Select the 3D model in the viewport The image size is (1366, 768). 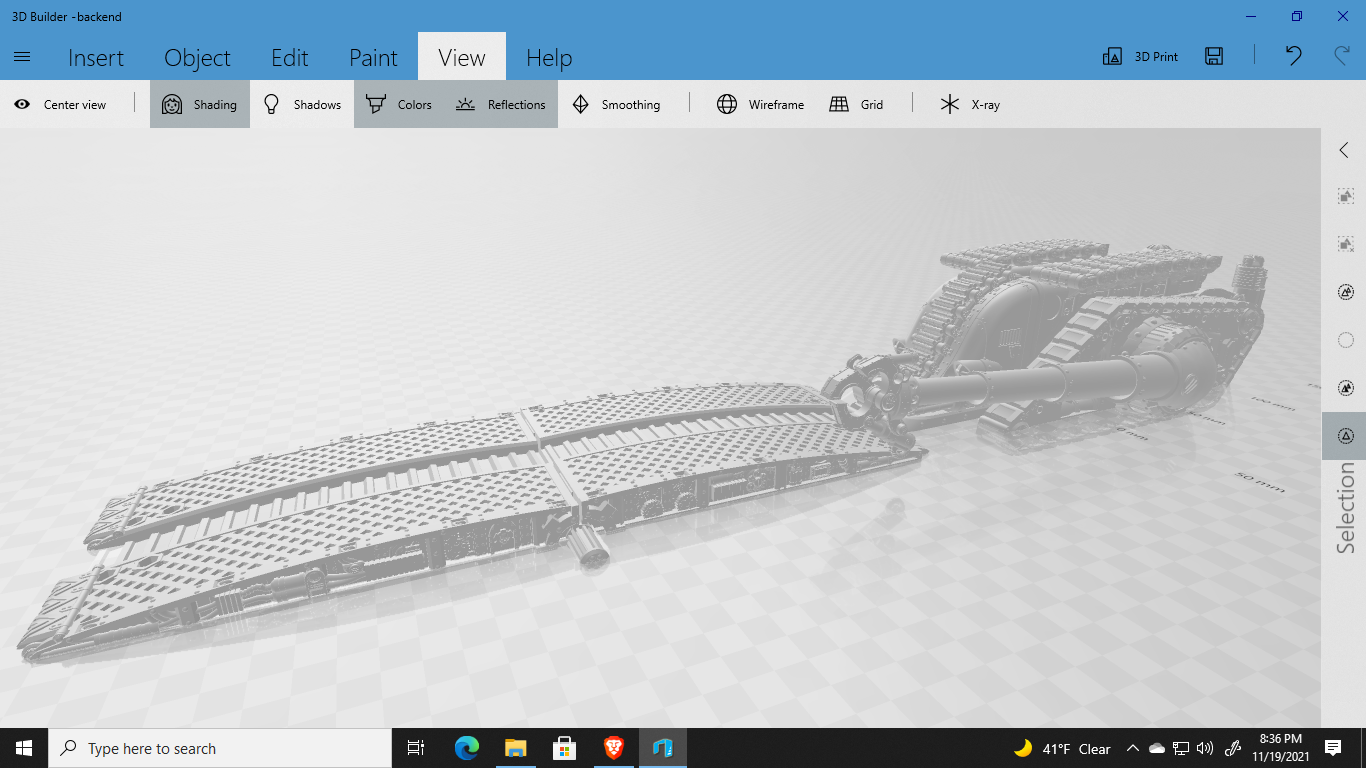pyautogui.click(x=640, y=450)
